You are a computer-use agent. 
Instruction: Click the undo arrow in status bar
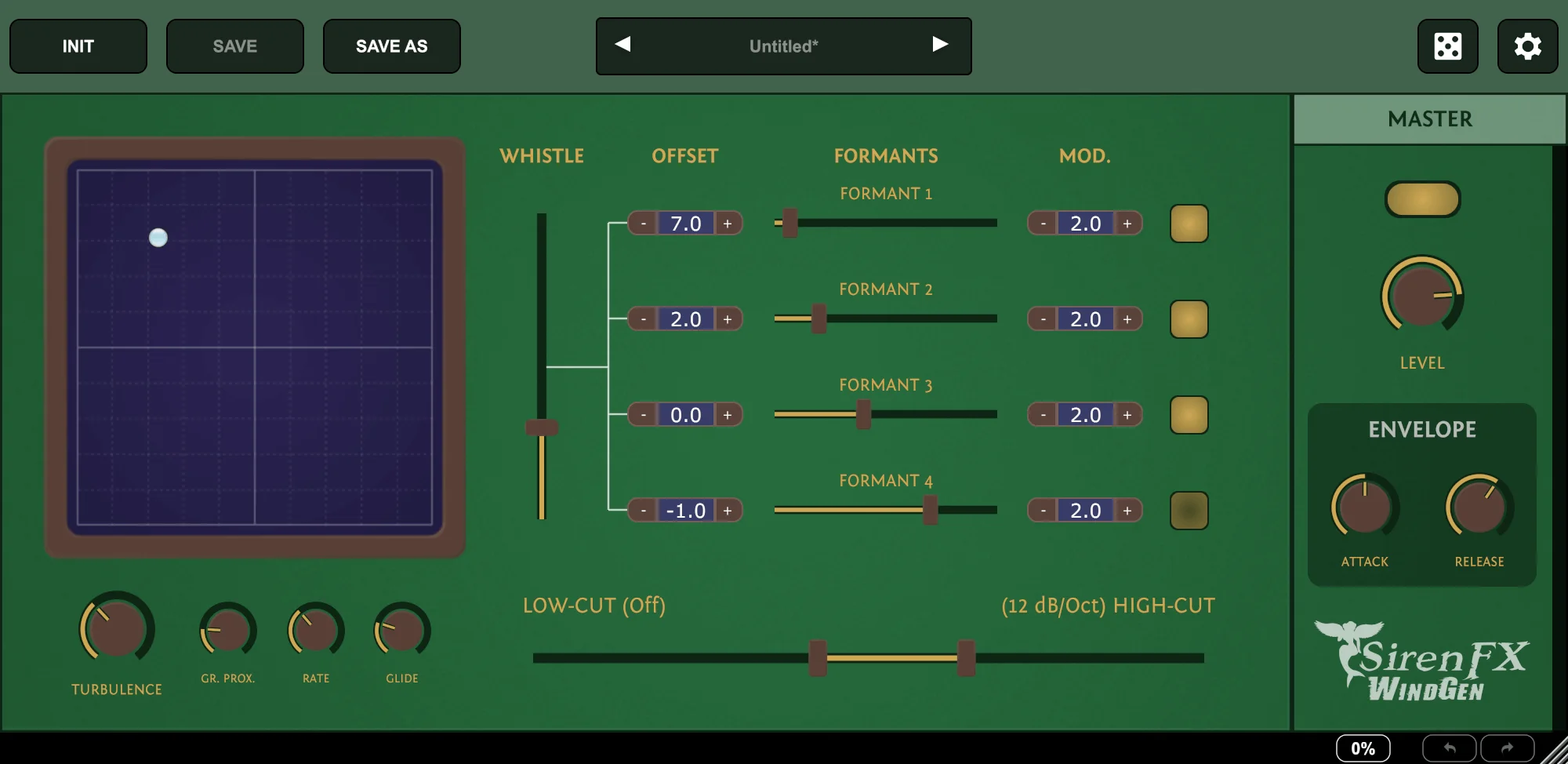[x=1449, y=748]
